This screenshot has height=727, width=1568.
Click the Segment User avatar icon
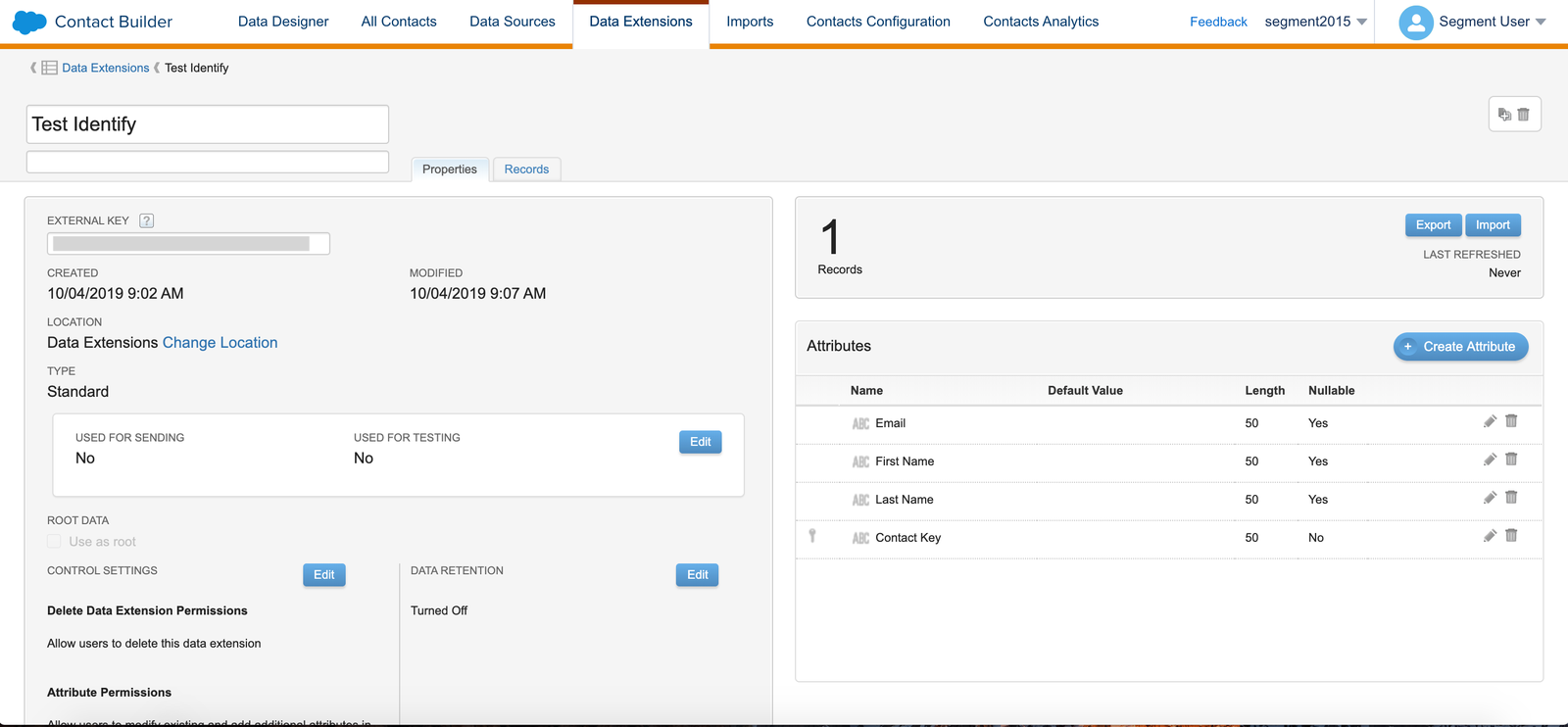[x=1415, y=22]
